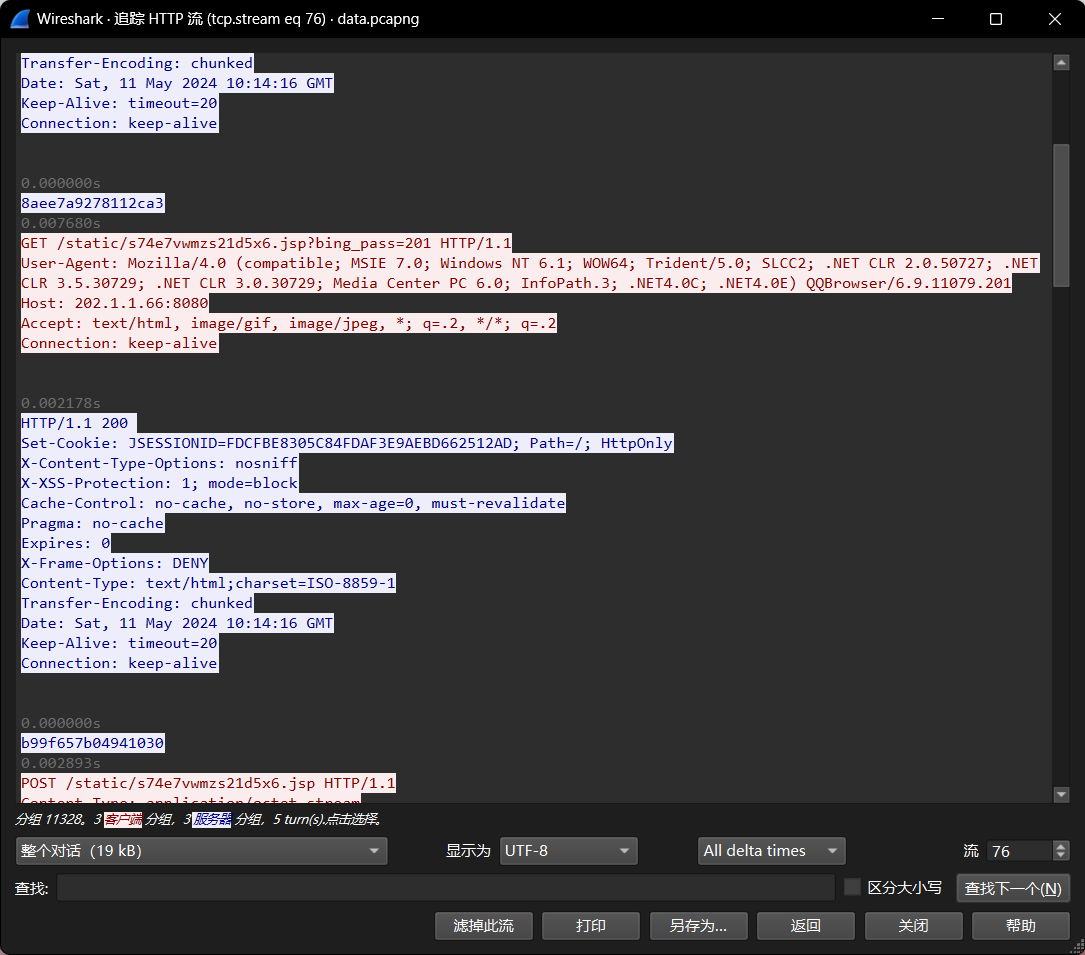The height and width of the screenshot is (955, 1085).
Task: Click the 0.007680s delta time label
Action: [x=61, y=223]
